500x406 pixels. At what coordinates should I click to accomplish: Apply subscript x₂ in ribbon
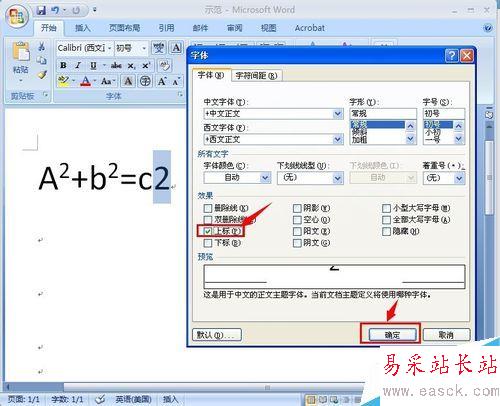pyautogui.click(x=132, y=66)
